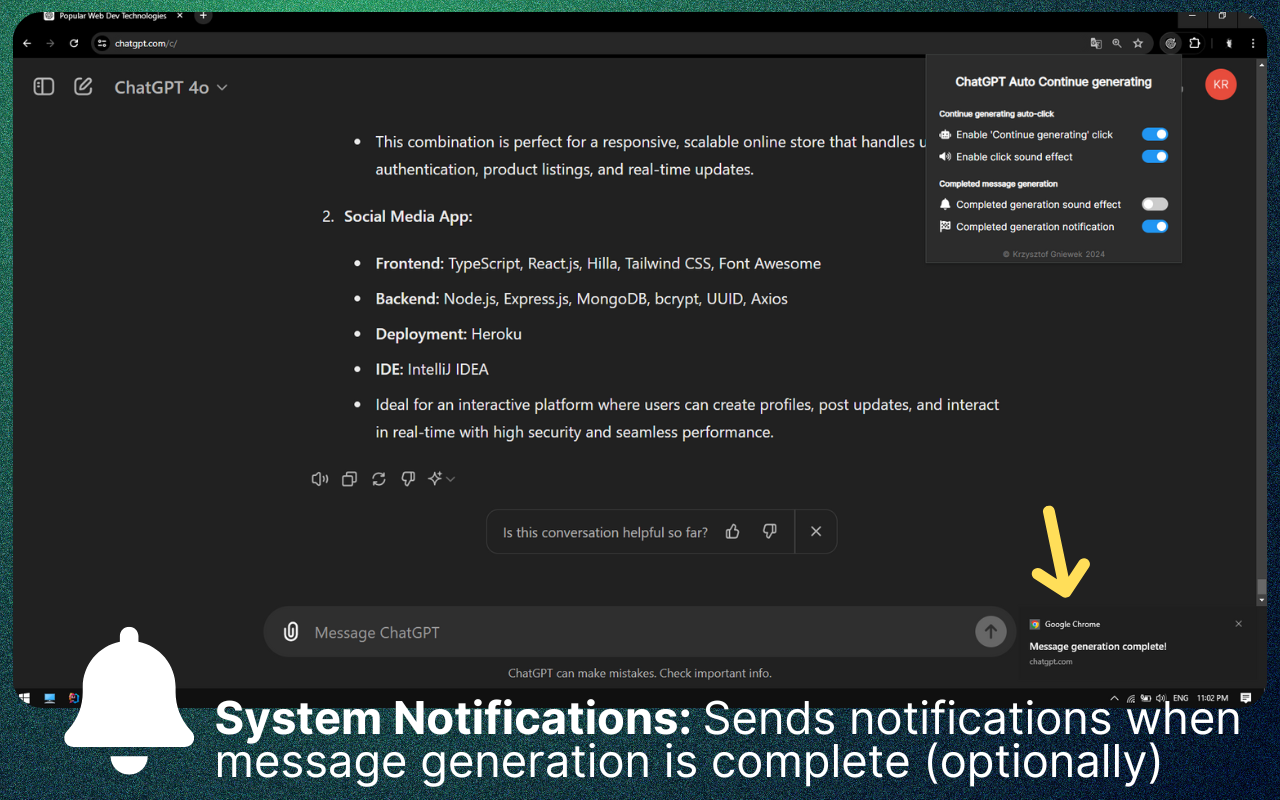Toggle Enable 'Continue generating' click switch

1155,134
